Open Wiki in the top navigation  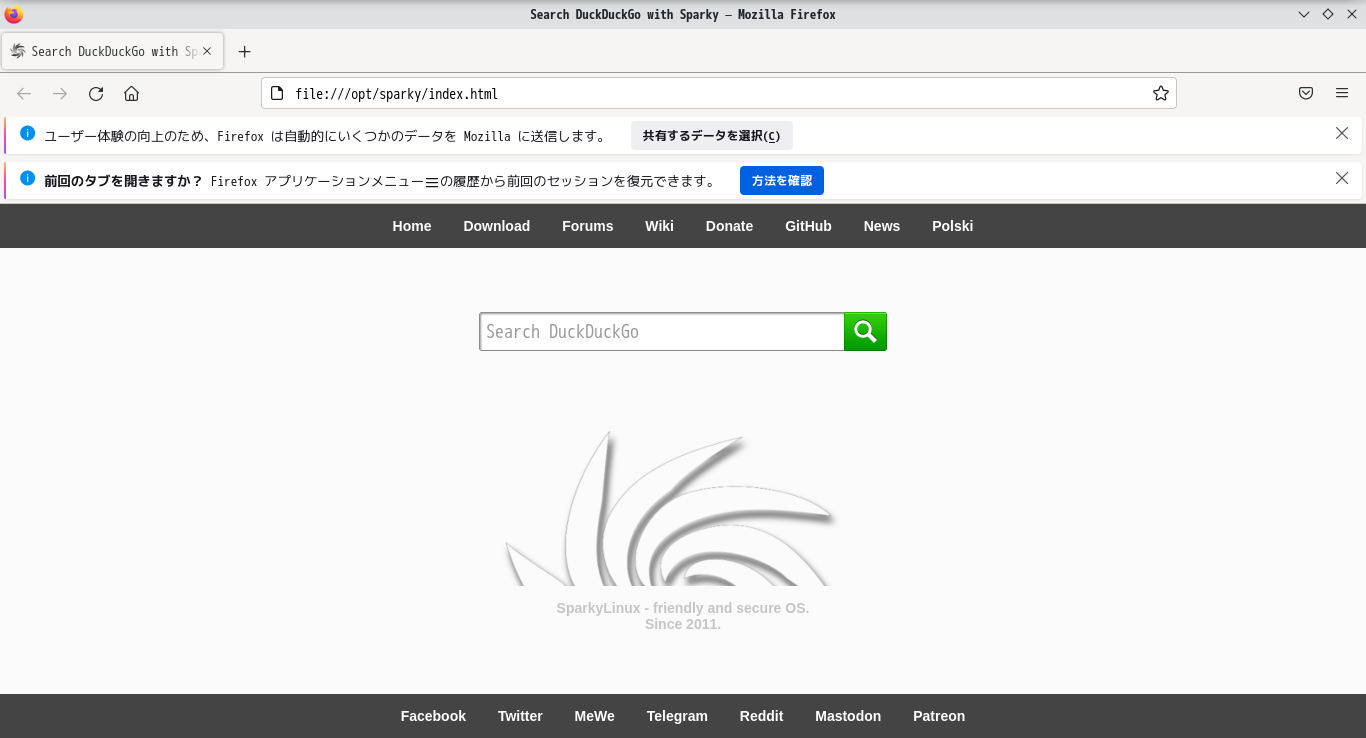tap(659, 226)
